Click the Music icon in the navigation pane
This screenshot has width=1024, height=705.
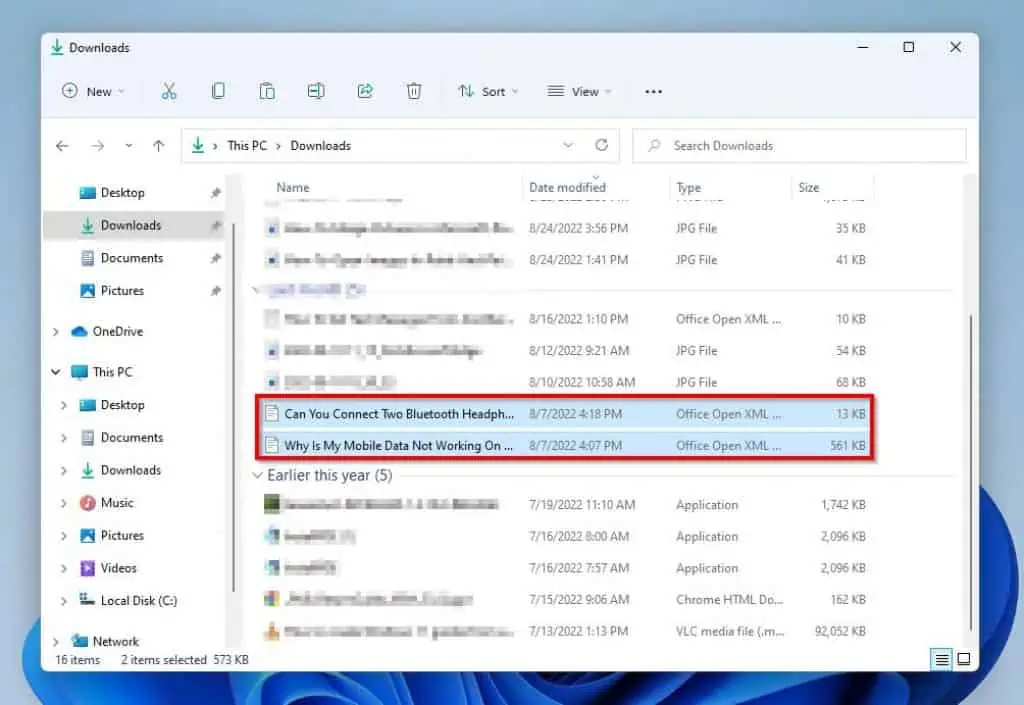tap(88, 503)
